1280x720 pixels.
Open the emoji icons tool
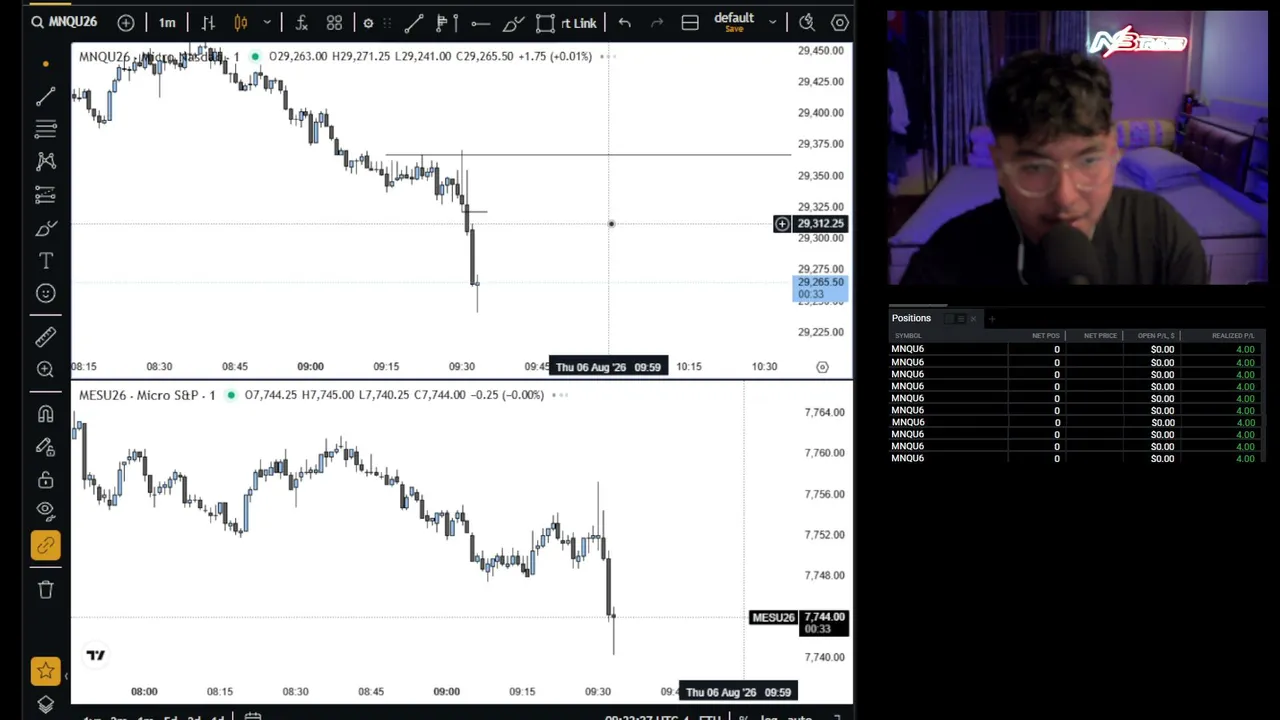pyautogui.click(x=45, y=293)
